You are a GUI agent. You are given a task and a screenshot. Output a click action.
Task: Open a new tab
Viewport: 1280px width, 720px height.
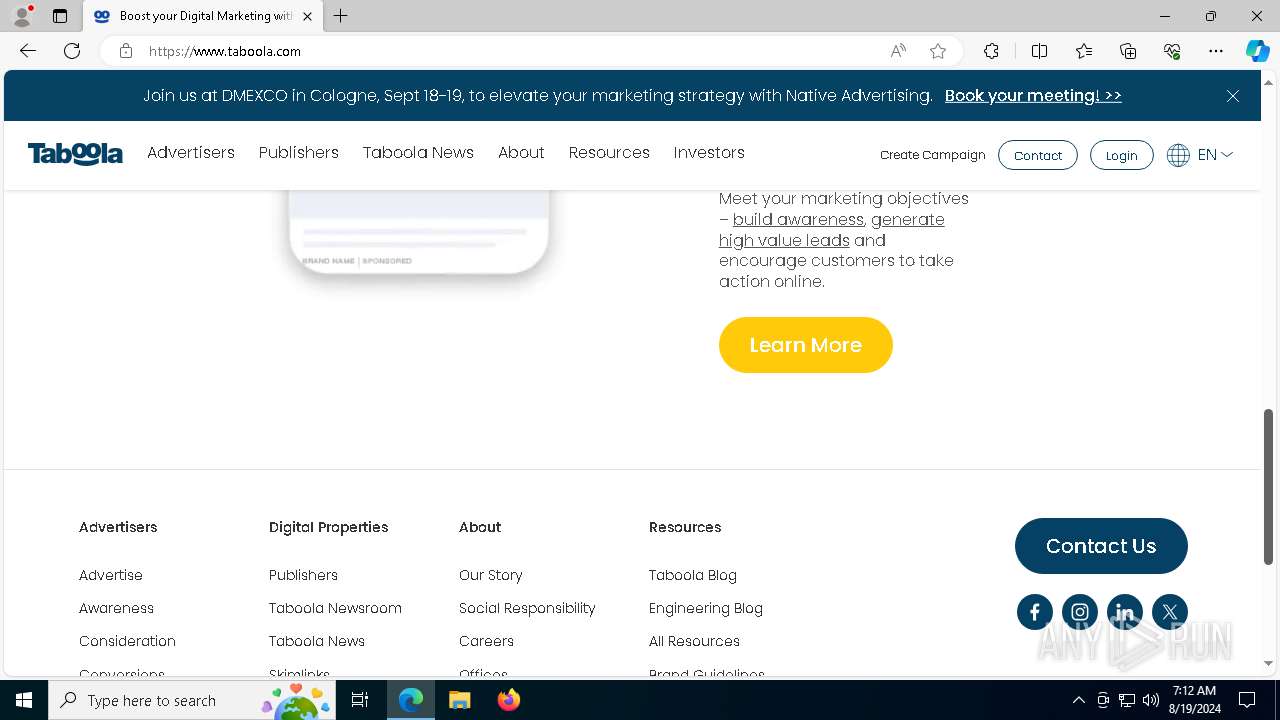(x=341, y=16)
